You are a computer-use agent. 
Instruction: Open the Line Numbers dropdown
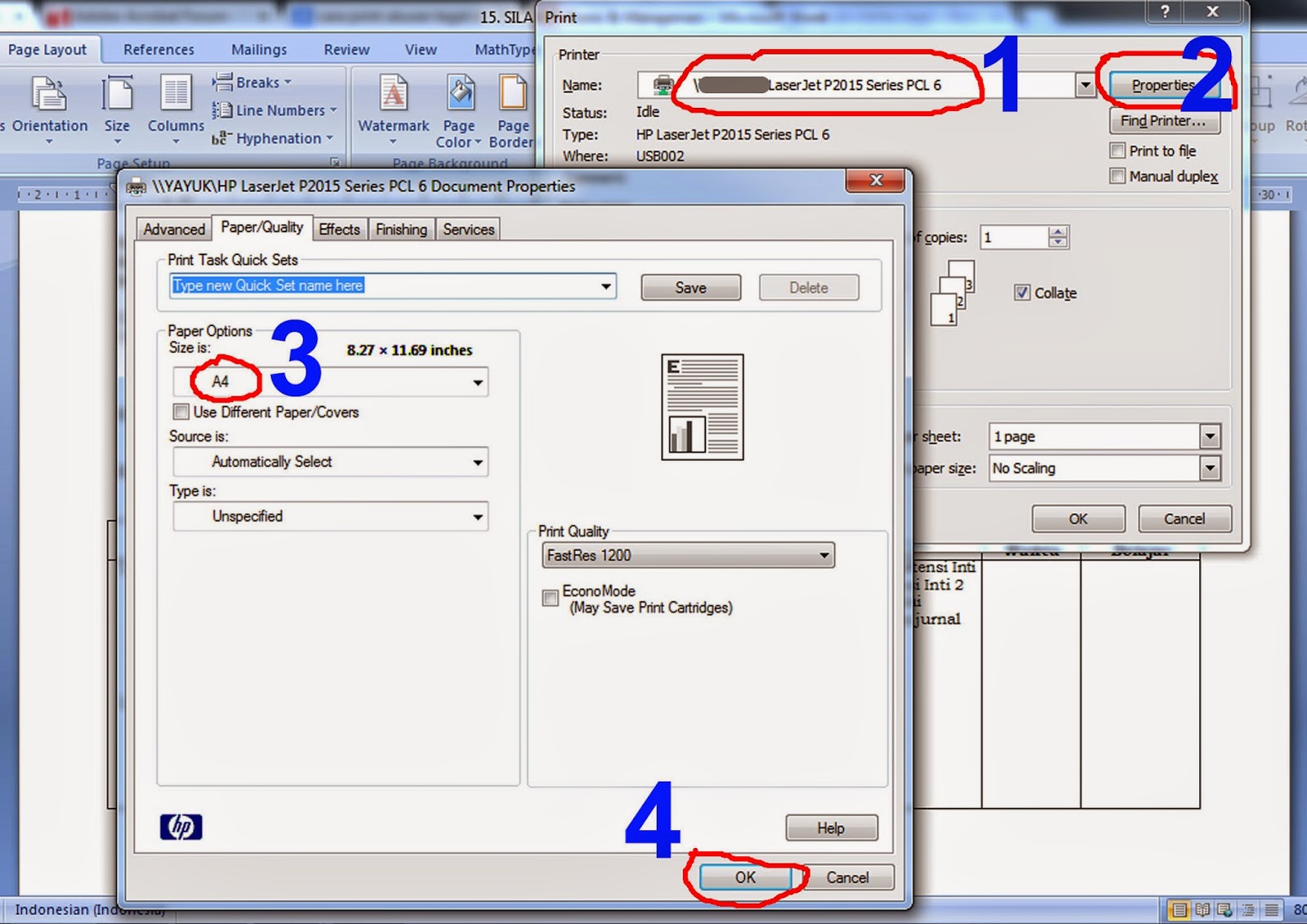click(x=274, y=110)
